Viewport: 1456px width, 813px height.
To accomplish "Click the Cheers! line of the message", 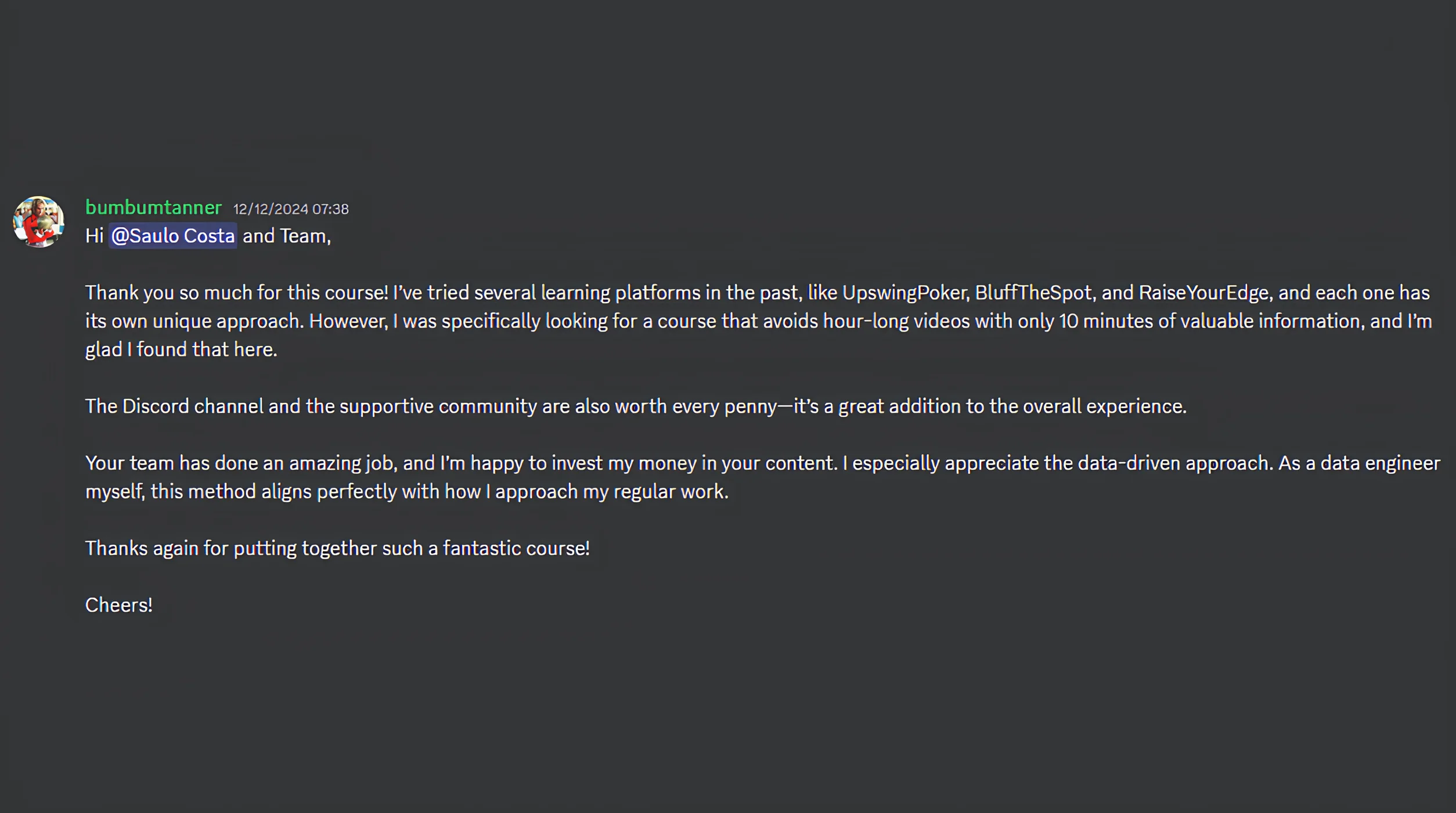I will click(x=118, y=605).
